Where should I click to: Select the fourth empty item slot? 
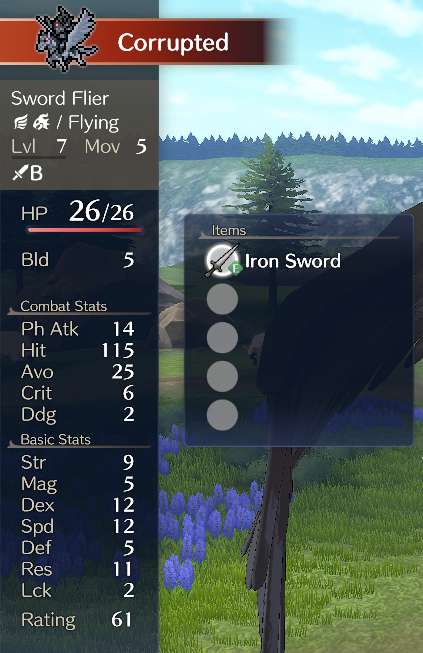pyautogui.click(x=222, y=376)
